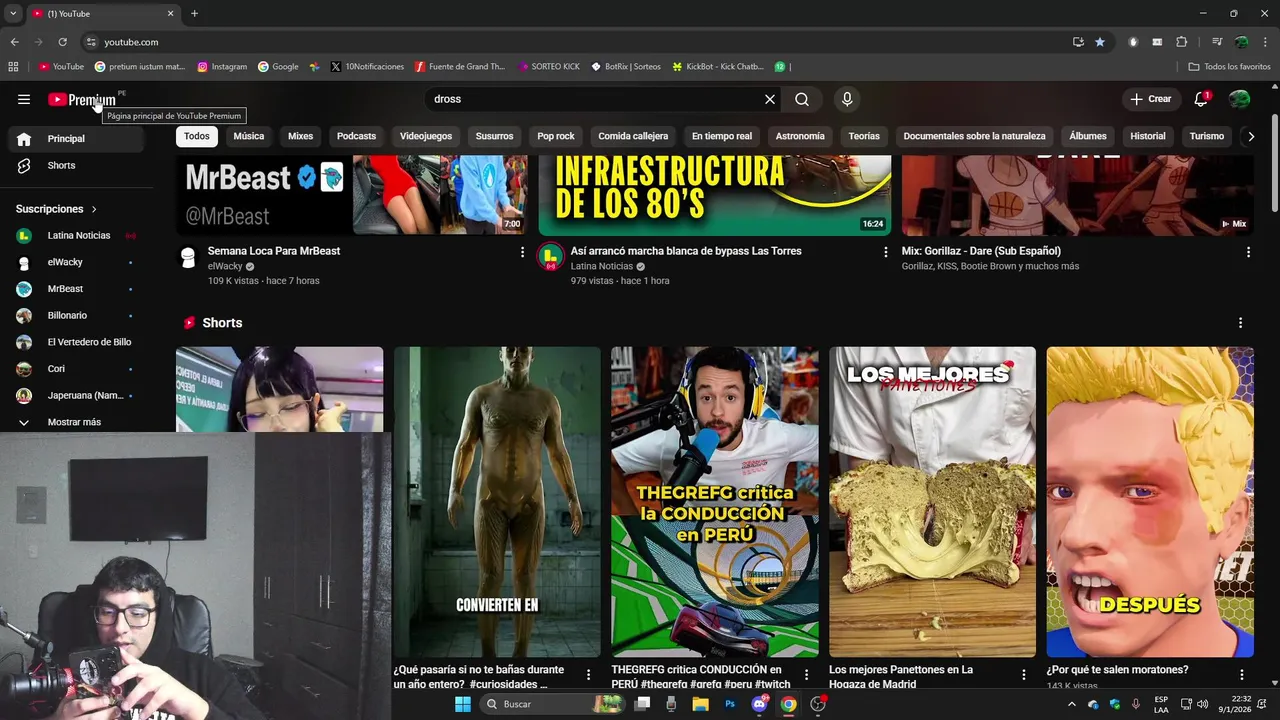The height and width of the screenshot is (720, 1280).
Task: Open elWacky subscription channel
Action: coord(76,262)
